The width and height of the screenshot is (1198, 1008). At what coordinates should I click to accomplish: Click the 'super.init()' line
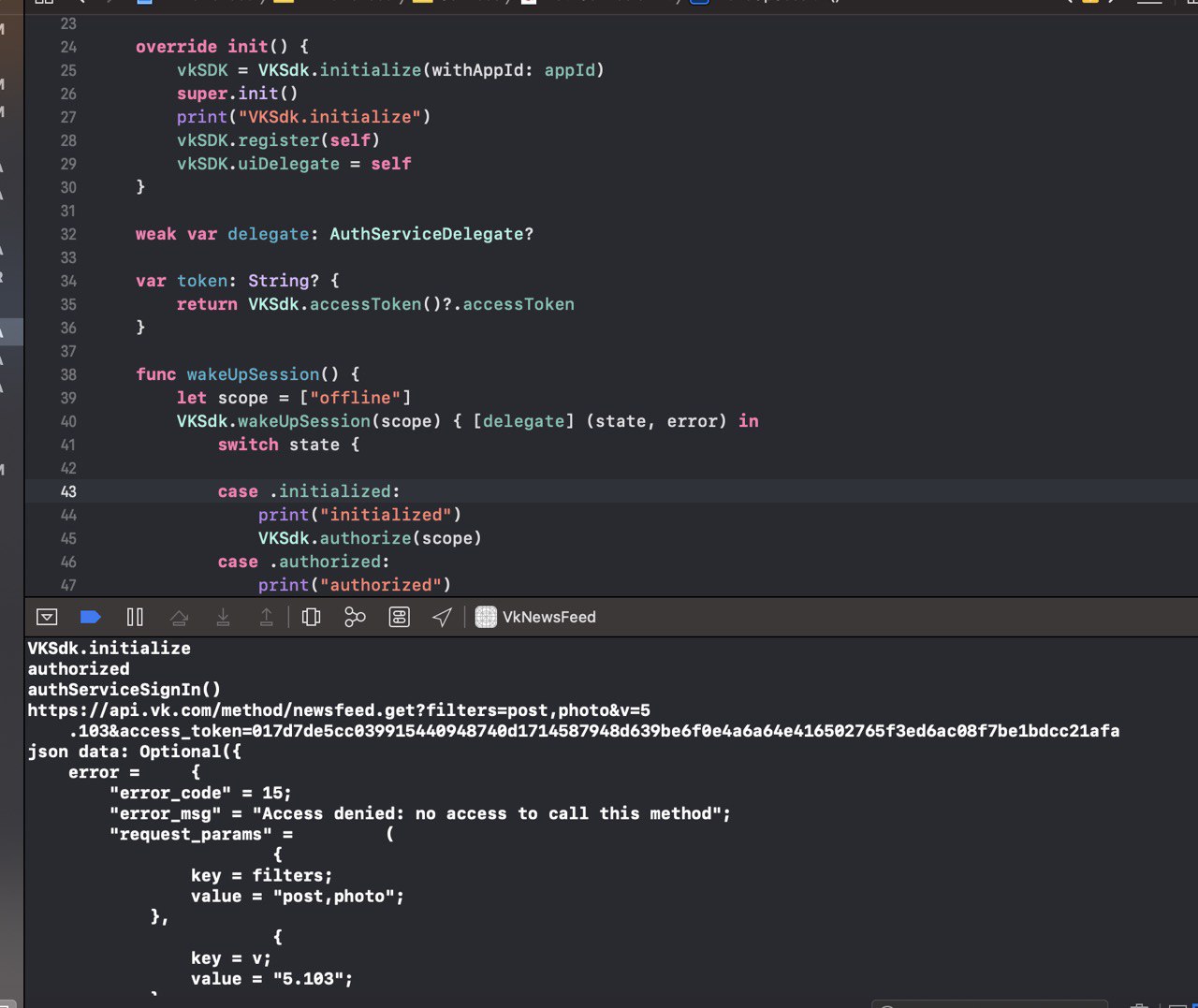tap(238, 94)
